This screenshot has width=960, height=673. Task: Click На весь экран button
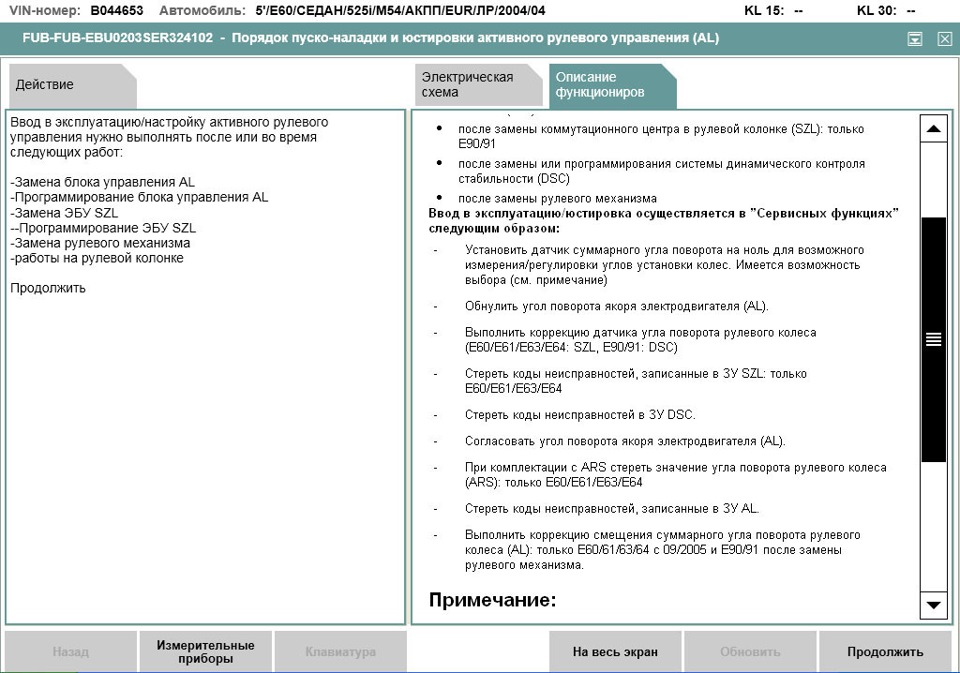[615, 652]
